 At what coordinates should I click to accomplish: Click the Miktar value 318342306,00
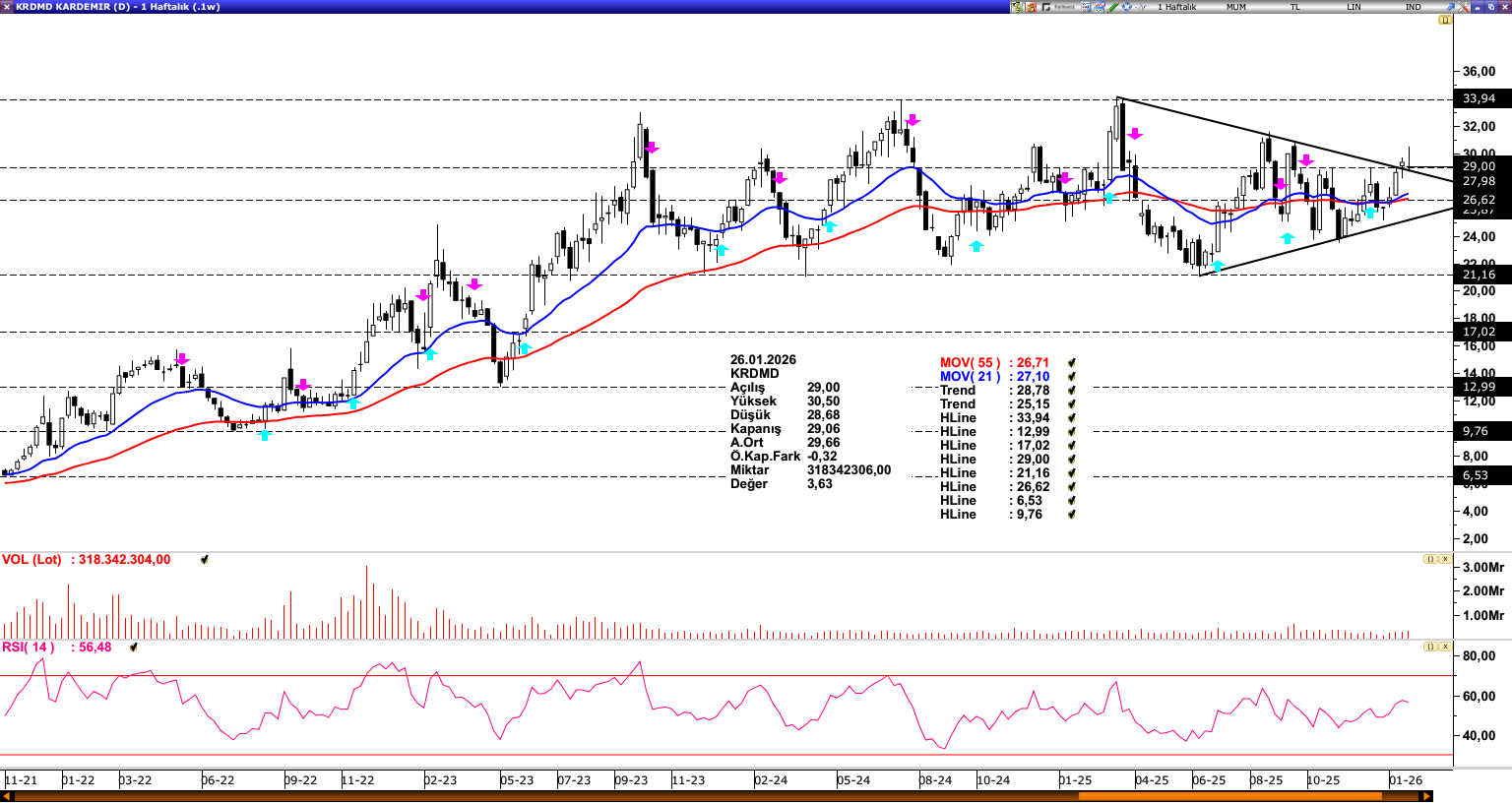(x=849, y=470)
